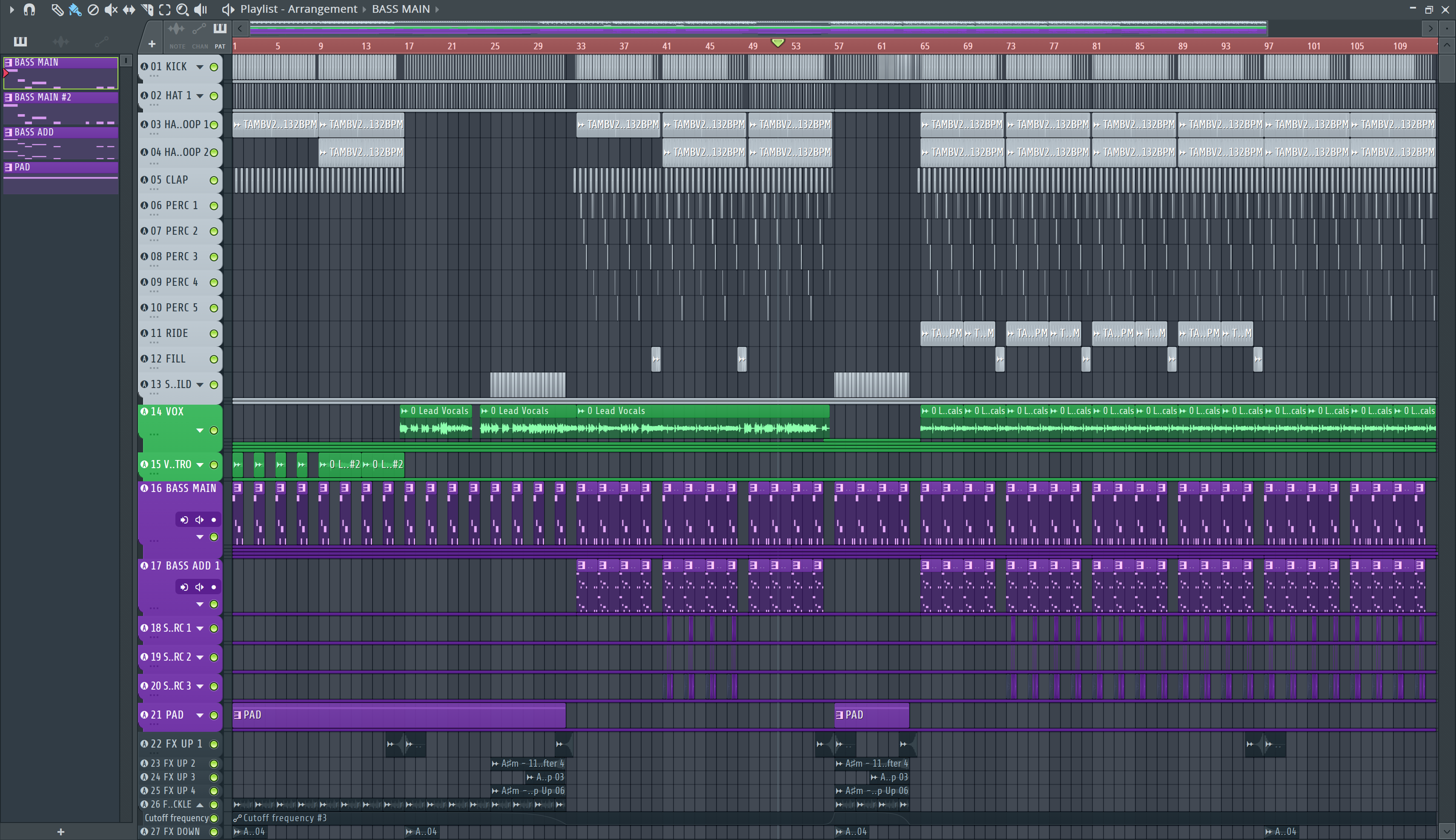Show automation clips in the picker panel

click(x=101, y=41)
